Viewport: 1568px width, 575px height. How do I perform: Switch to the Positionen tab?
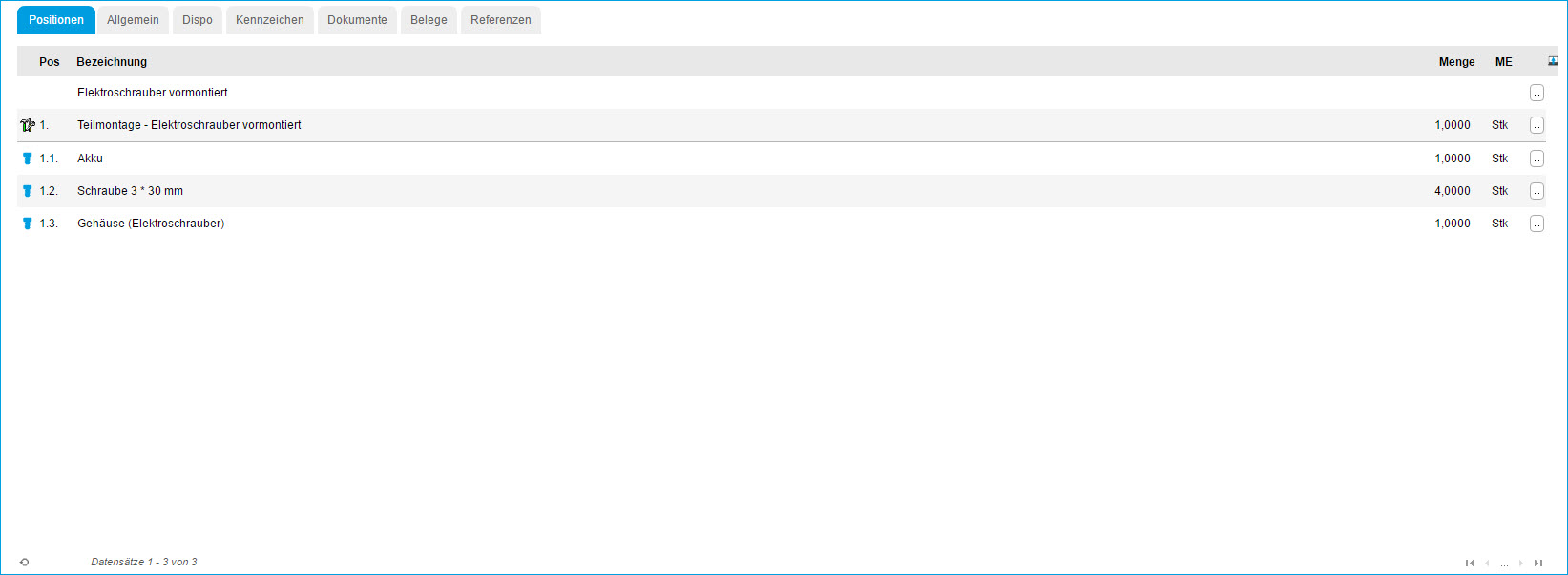tap(56, 20)
